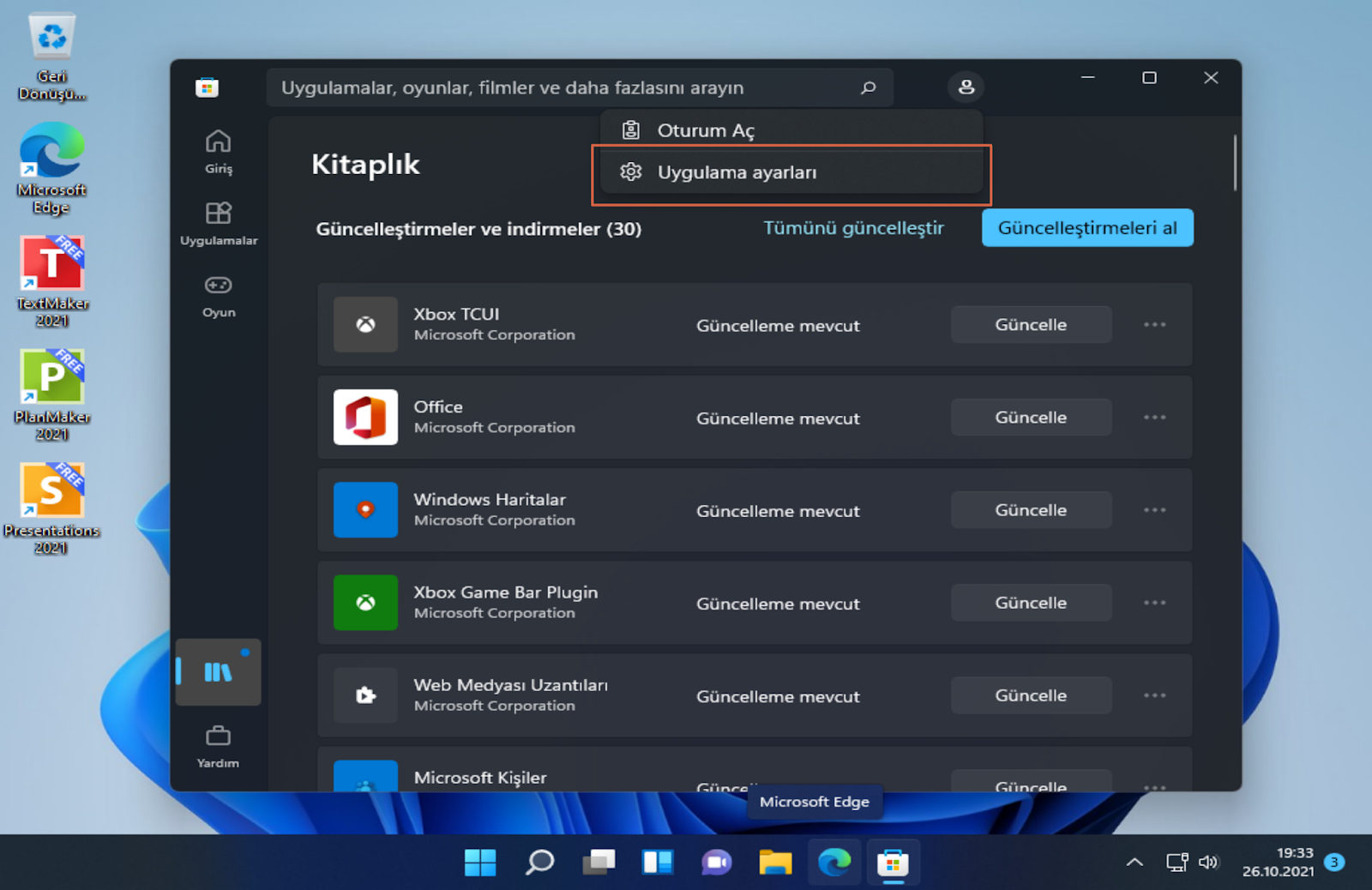
Task: Open more options for Xbox TCUI
Action: point(1154,325)
